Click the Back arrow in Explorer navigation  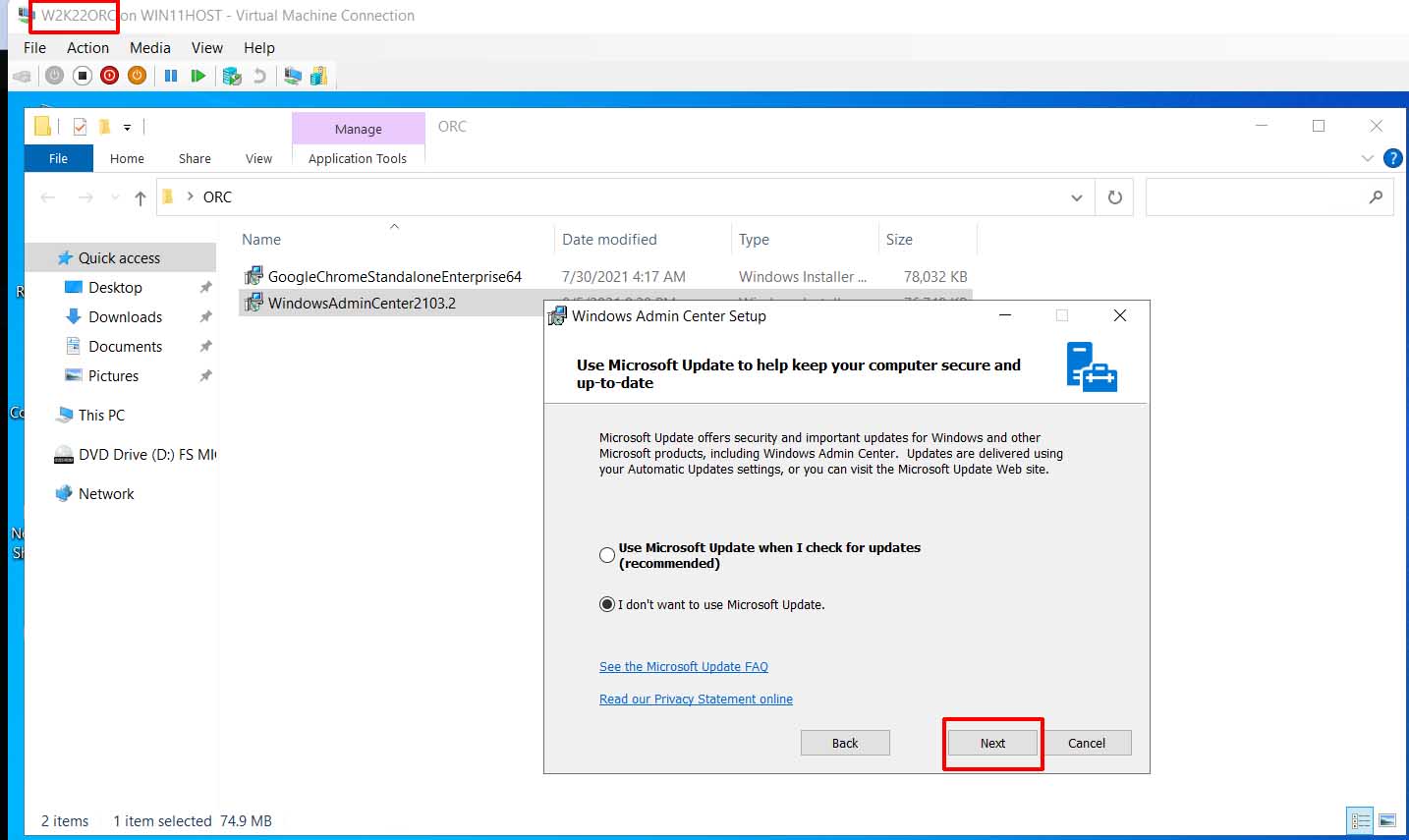click(48, 197)
